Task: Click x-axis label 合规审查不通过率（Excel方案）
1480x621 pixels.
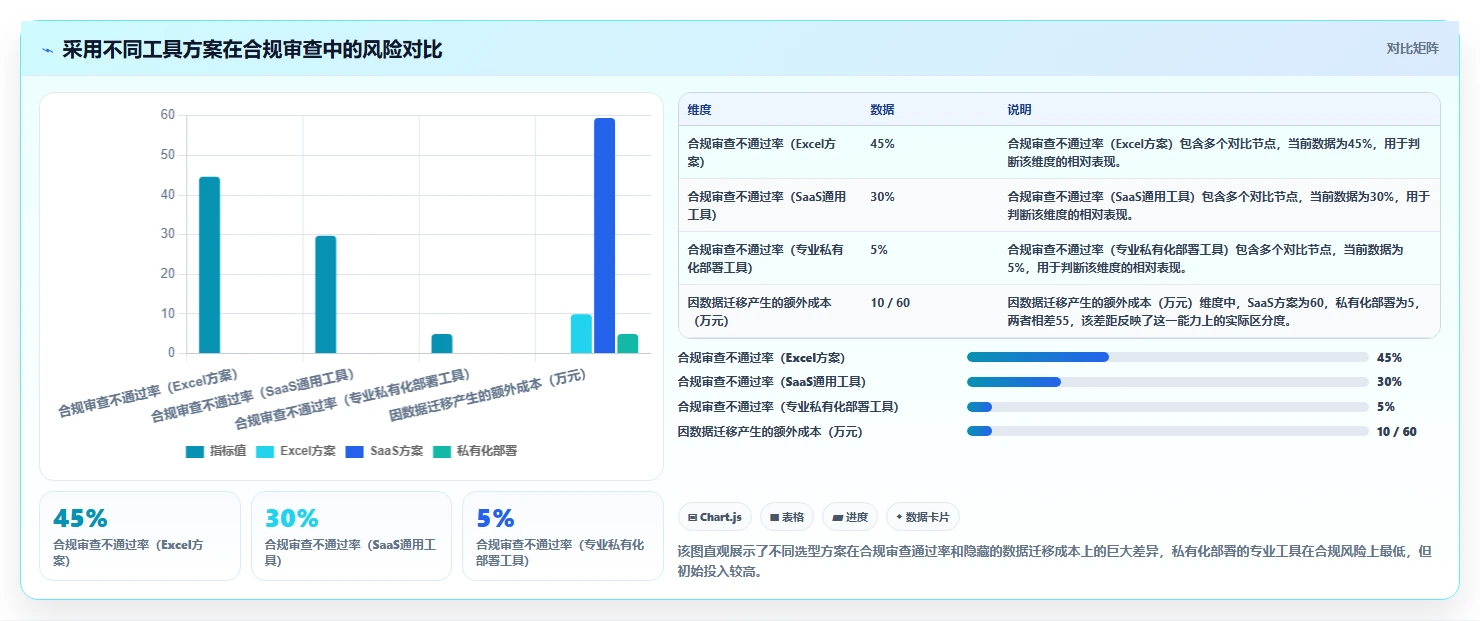Action: click(148, 393)
